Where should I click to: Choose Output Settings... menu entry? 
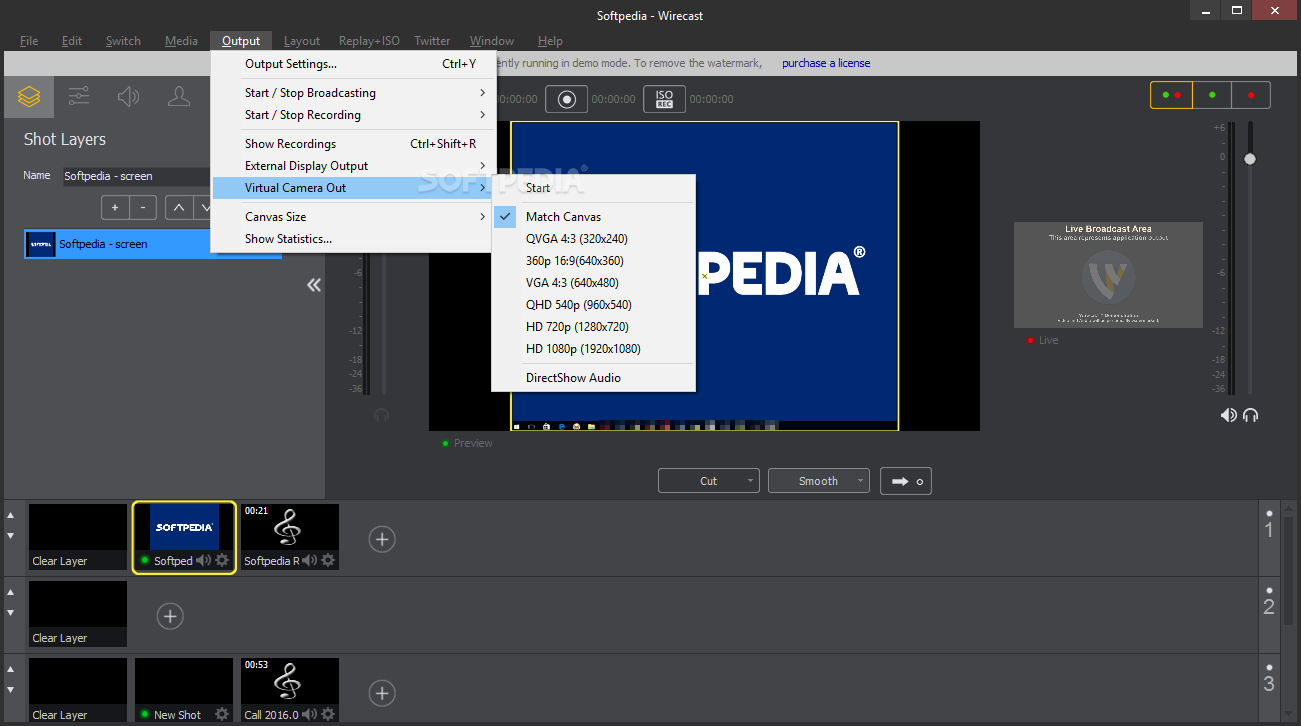coord(353,63)
